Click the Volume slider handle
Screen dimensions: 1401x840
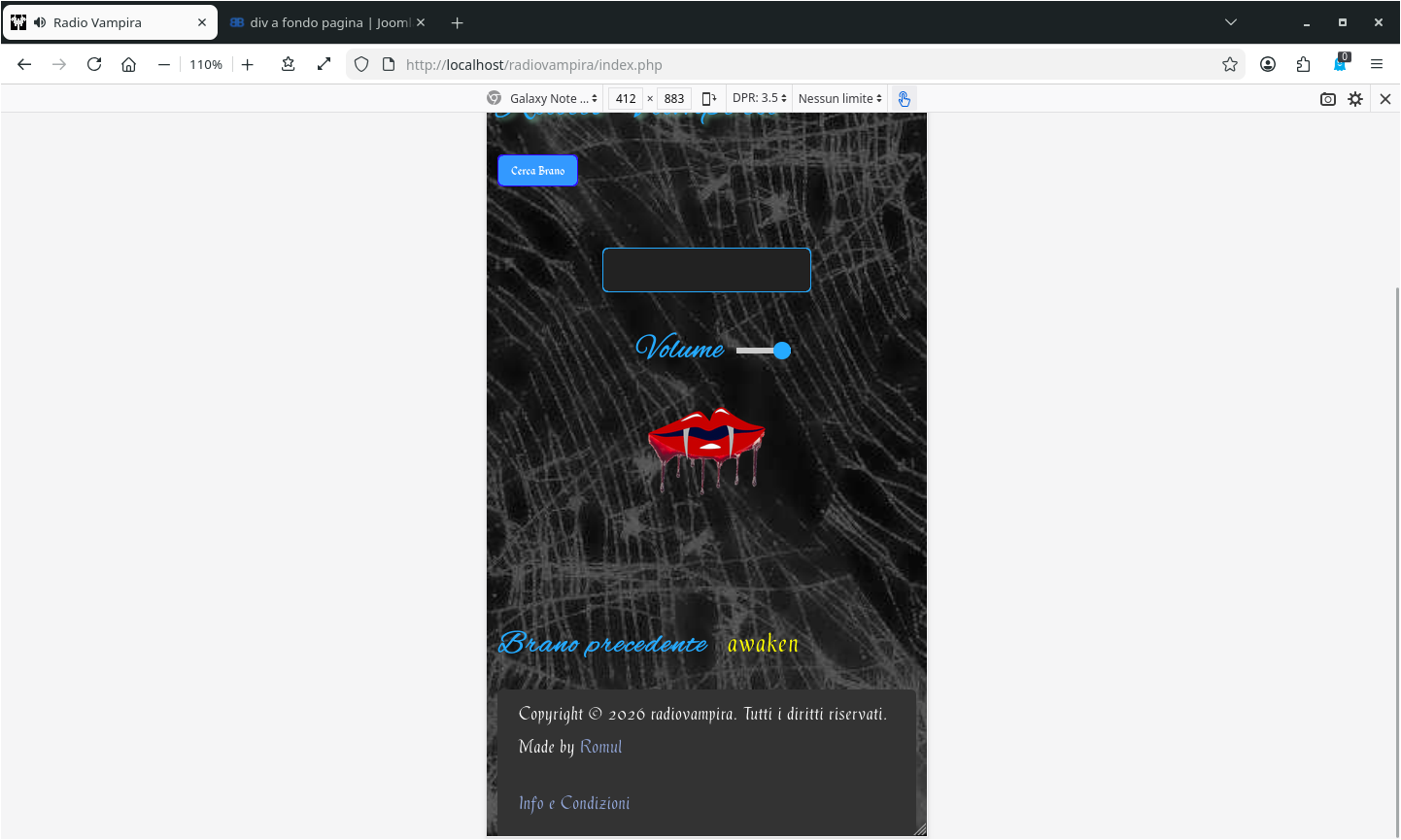[x=782, y=351]
